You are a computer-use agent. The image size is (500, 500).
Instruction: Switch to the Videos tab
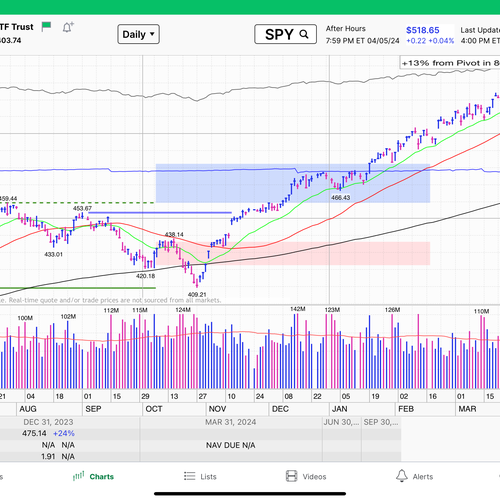306,476
